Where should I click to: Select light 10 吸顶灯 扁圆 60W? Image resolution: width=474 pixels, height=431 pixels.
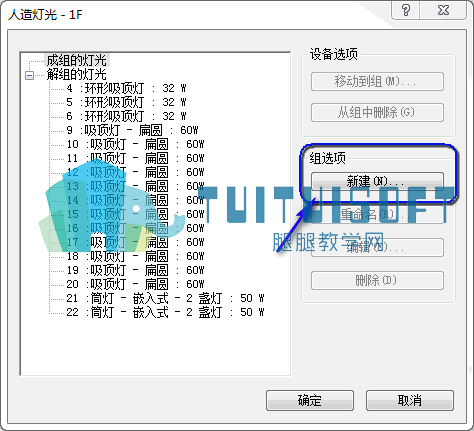pyautogui.click(x=135, y=144)
